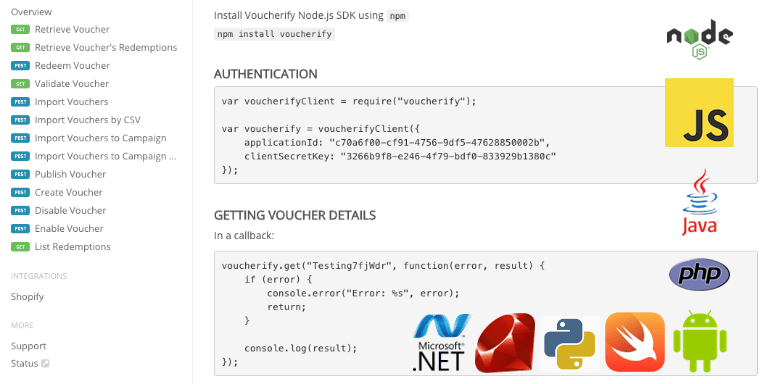
Task: Click the 'npm install voucherify' command
Action: 274,34
